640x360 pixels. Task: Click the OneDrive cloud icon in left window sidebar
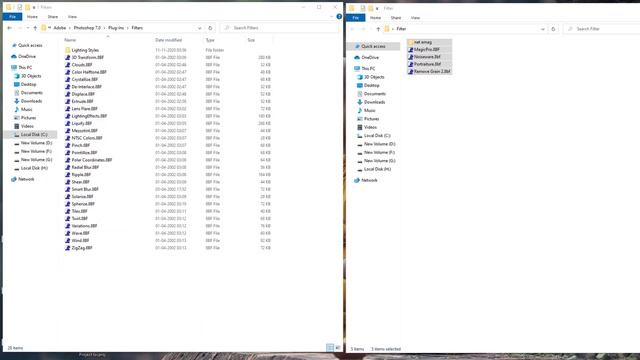pyautogui.click(x=14, y=56)
